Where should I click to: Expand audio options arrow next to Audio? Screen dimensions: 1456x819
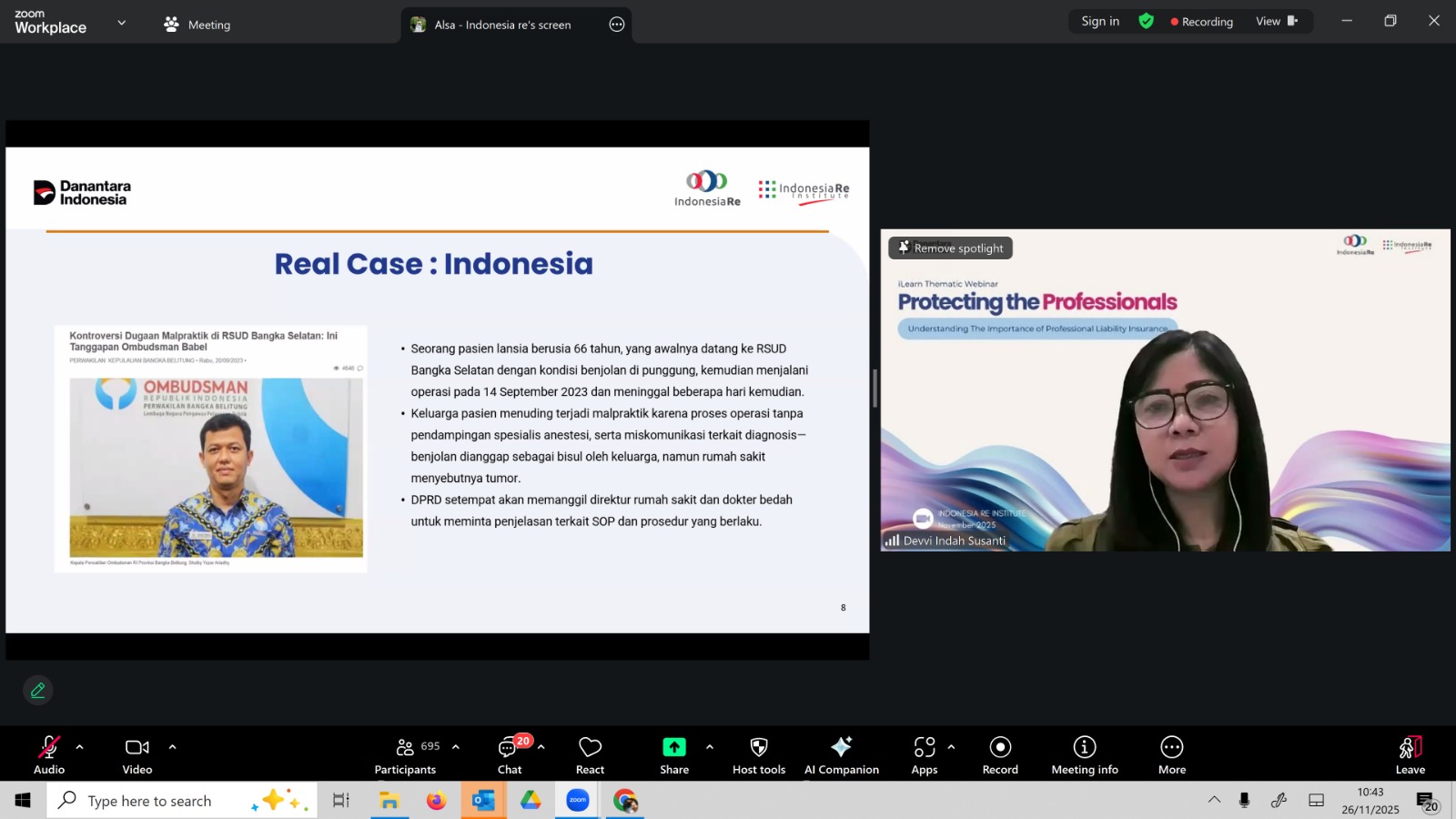(80, 747)
